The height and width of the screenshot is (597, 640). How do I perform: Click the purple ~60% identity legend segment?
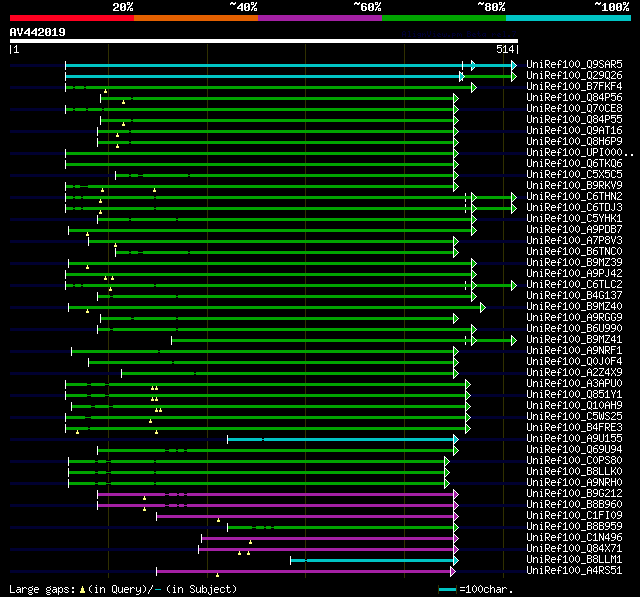(320, 18)
